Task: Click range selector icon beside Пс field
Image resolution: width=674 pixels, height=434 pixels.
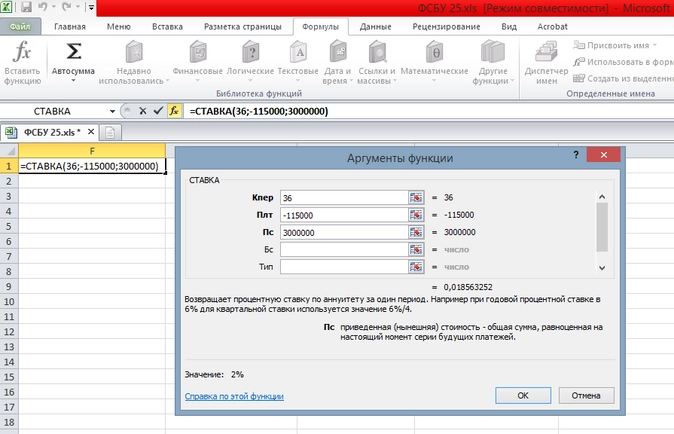Action: coord(416,232)
